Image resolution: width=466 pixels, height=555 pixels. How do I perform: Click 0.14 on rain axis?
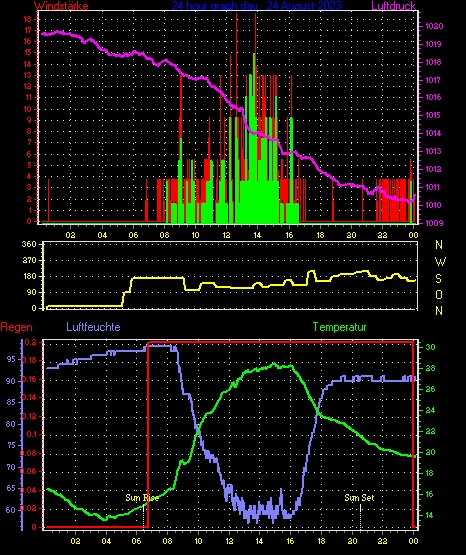[29, 397]
